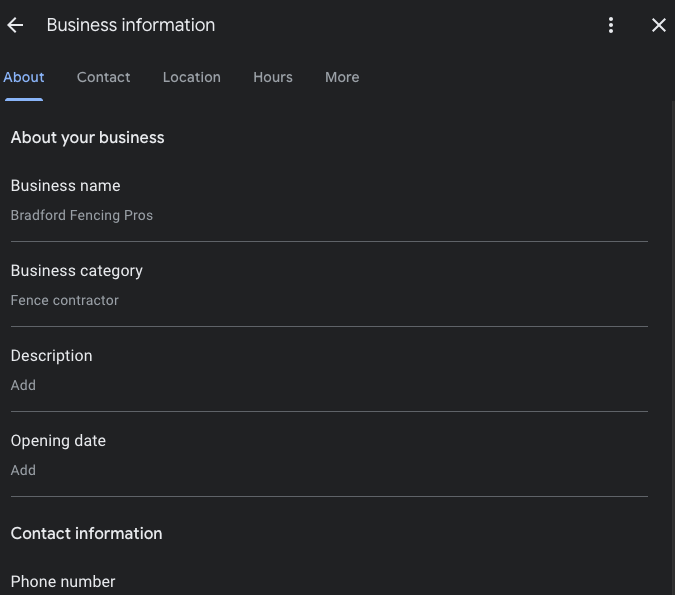
Task: Close the Business information panel
Action: pos(659,25)
